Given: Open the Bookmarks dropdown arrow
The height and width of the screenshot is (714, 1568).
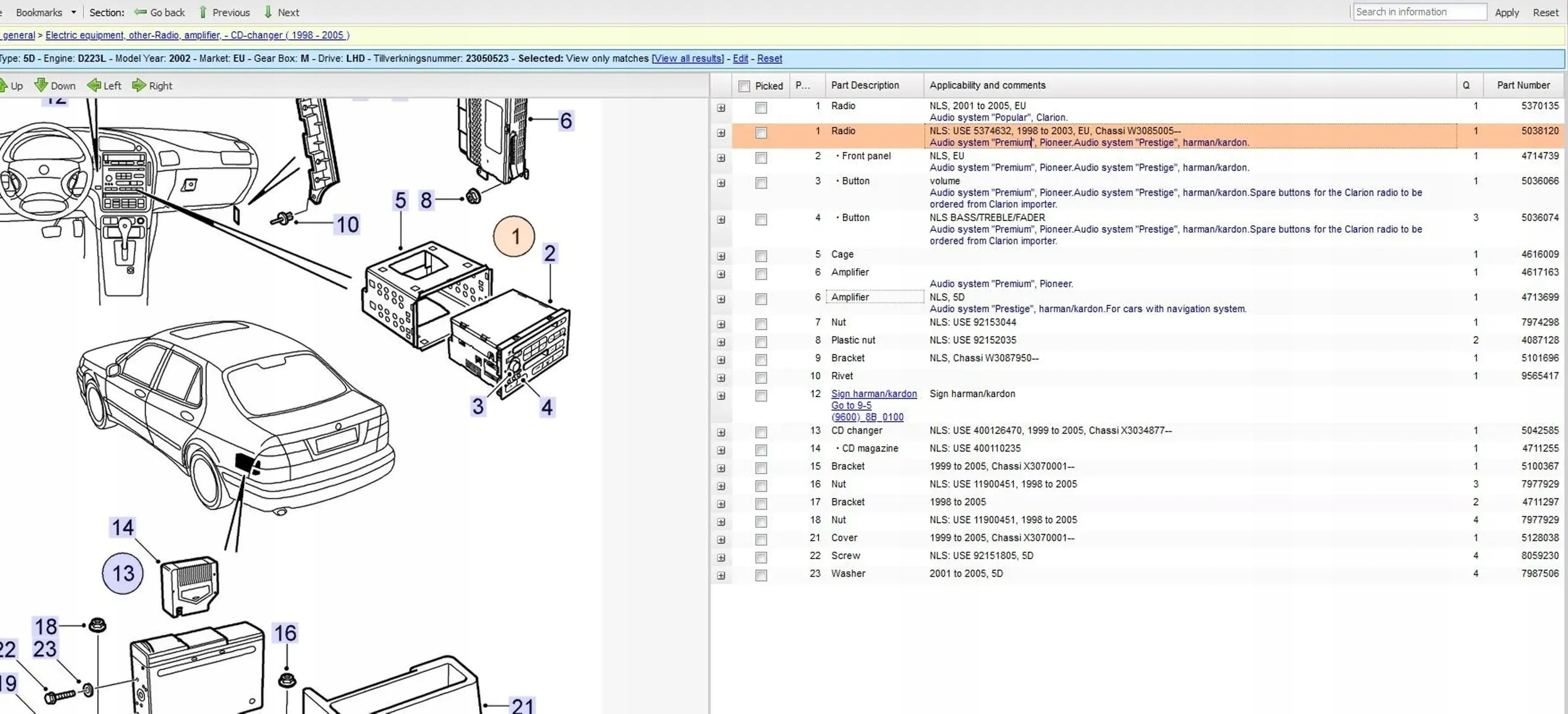Looking at the screenshot, I should (73, 12).
